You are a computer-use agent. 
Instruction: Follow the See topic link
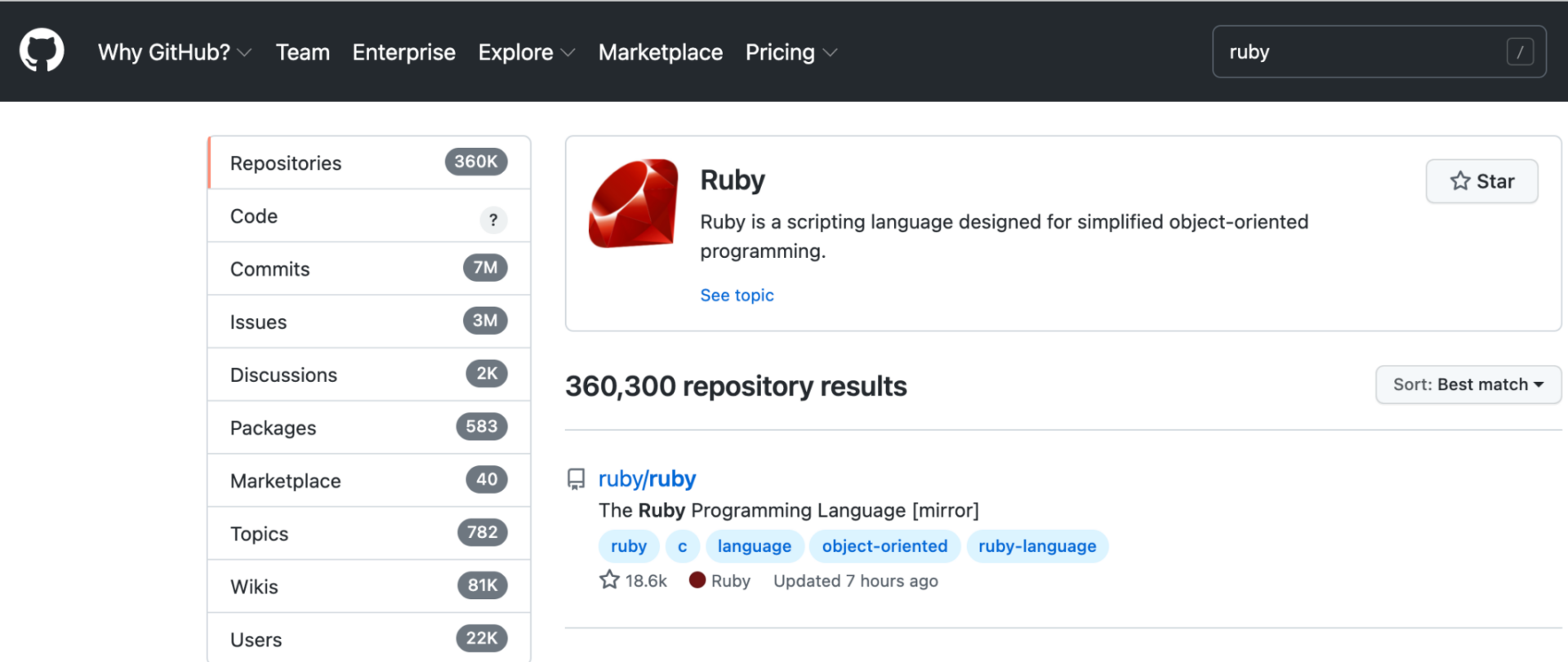pyautogui.click(x=737, y=295)
